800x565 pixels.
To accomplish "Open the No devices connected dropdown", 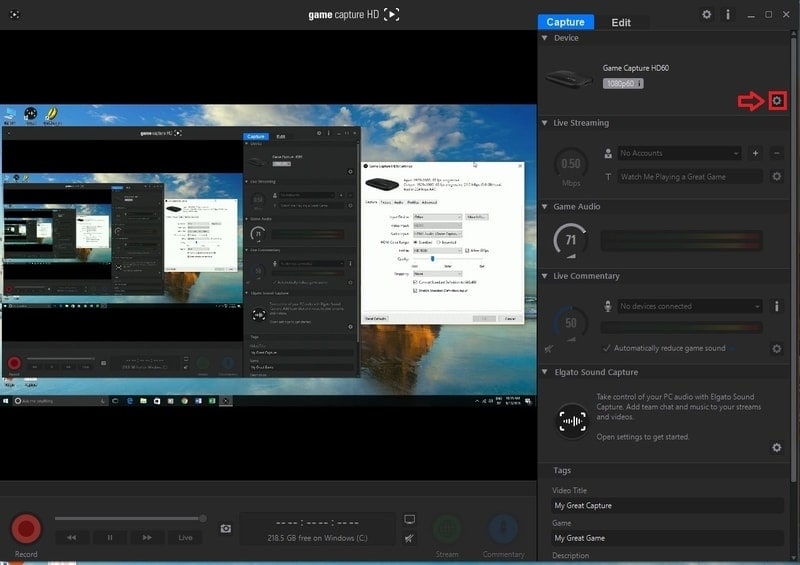I will tap(690, 306).
